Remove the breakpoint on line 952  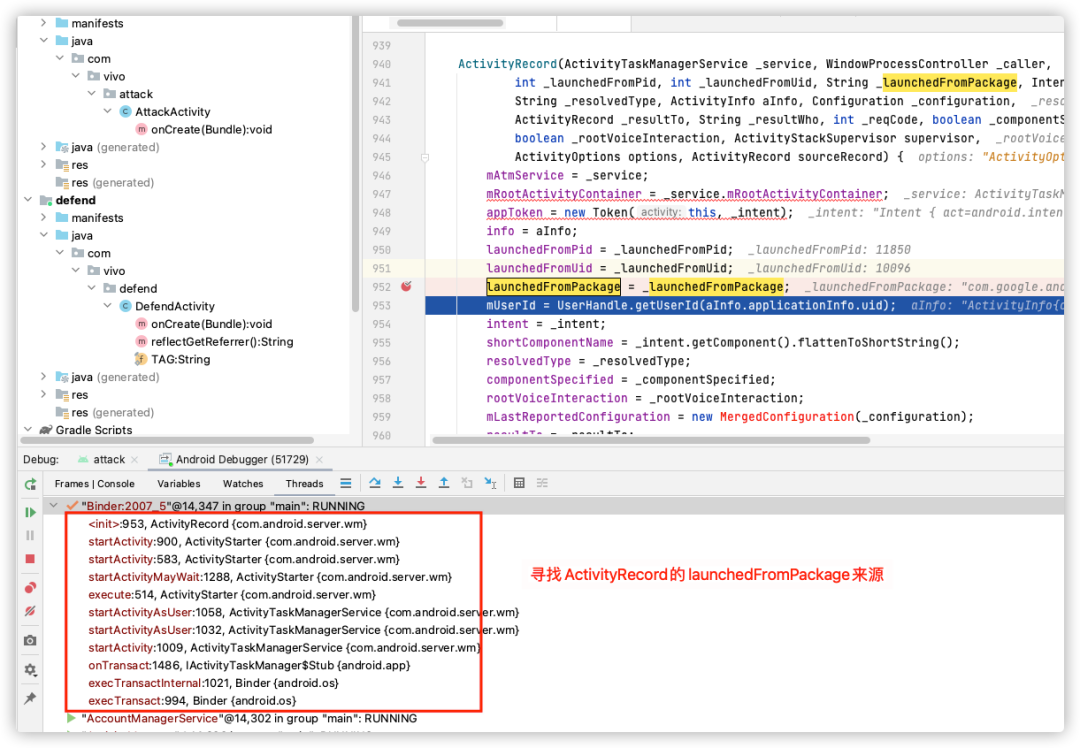click(406, 287)
